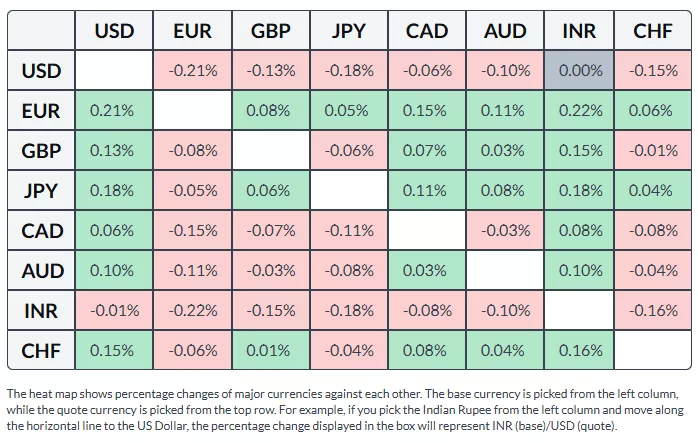Click the gray 0.00% USD/INR cell
The image size is (698, 443).
point(579,71)
